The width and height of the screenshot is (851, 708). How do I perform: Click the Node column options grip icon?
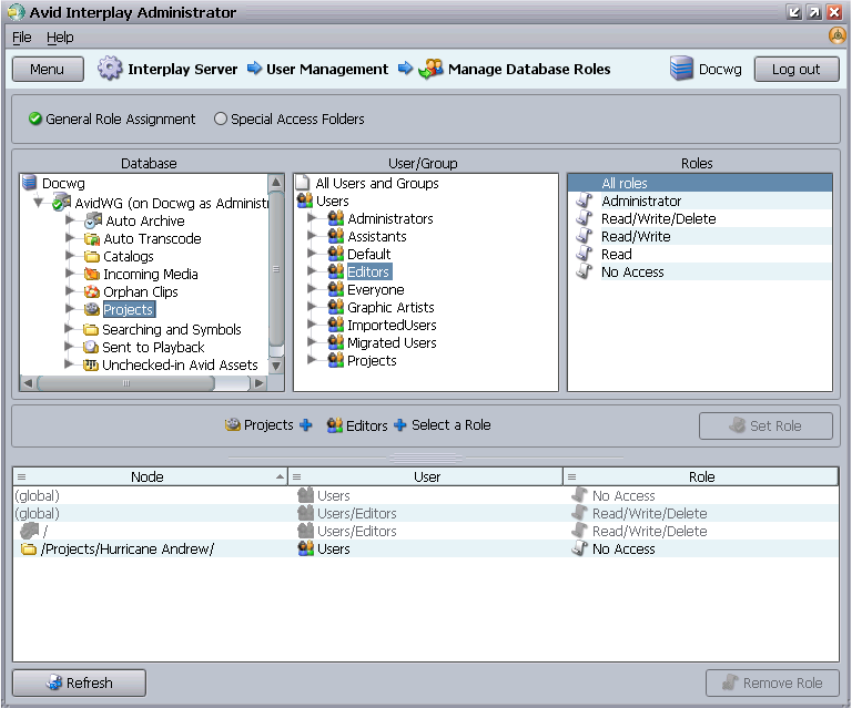pyautogui.click(x=22, y=477)
